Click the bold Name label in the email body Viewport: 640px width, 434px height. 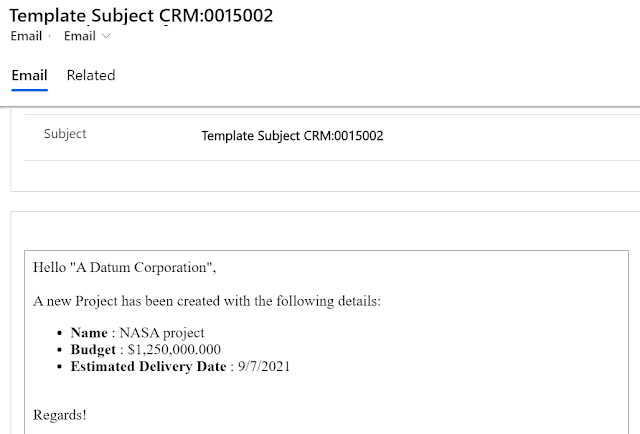tap(89, 333)
